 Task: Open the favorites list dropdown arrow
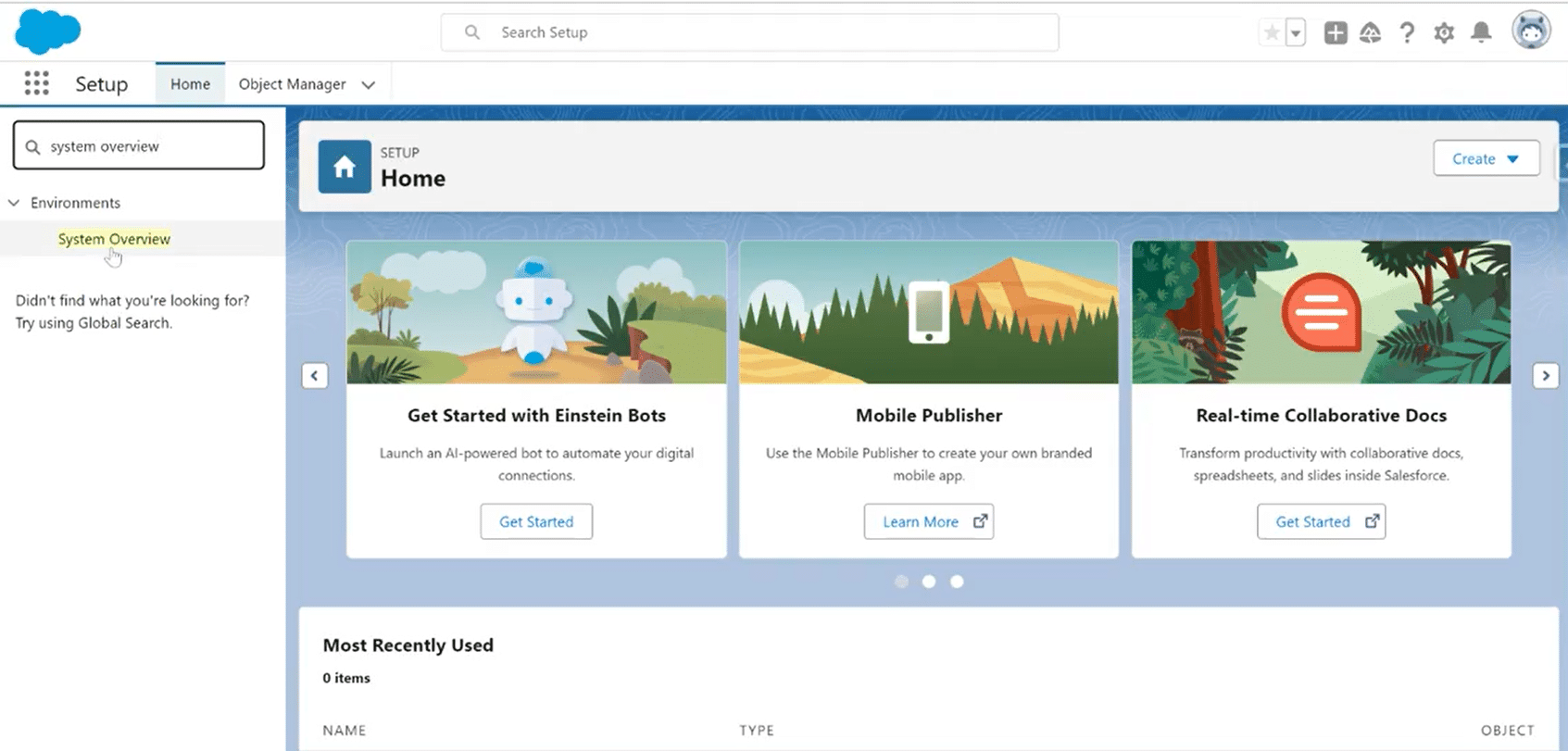click(1296, 33)
